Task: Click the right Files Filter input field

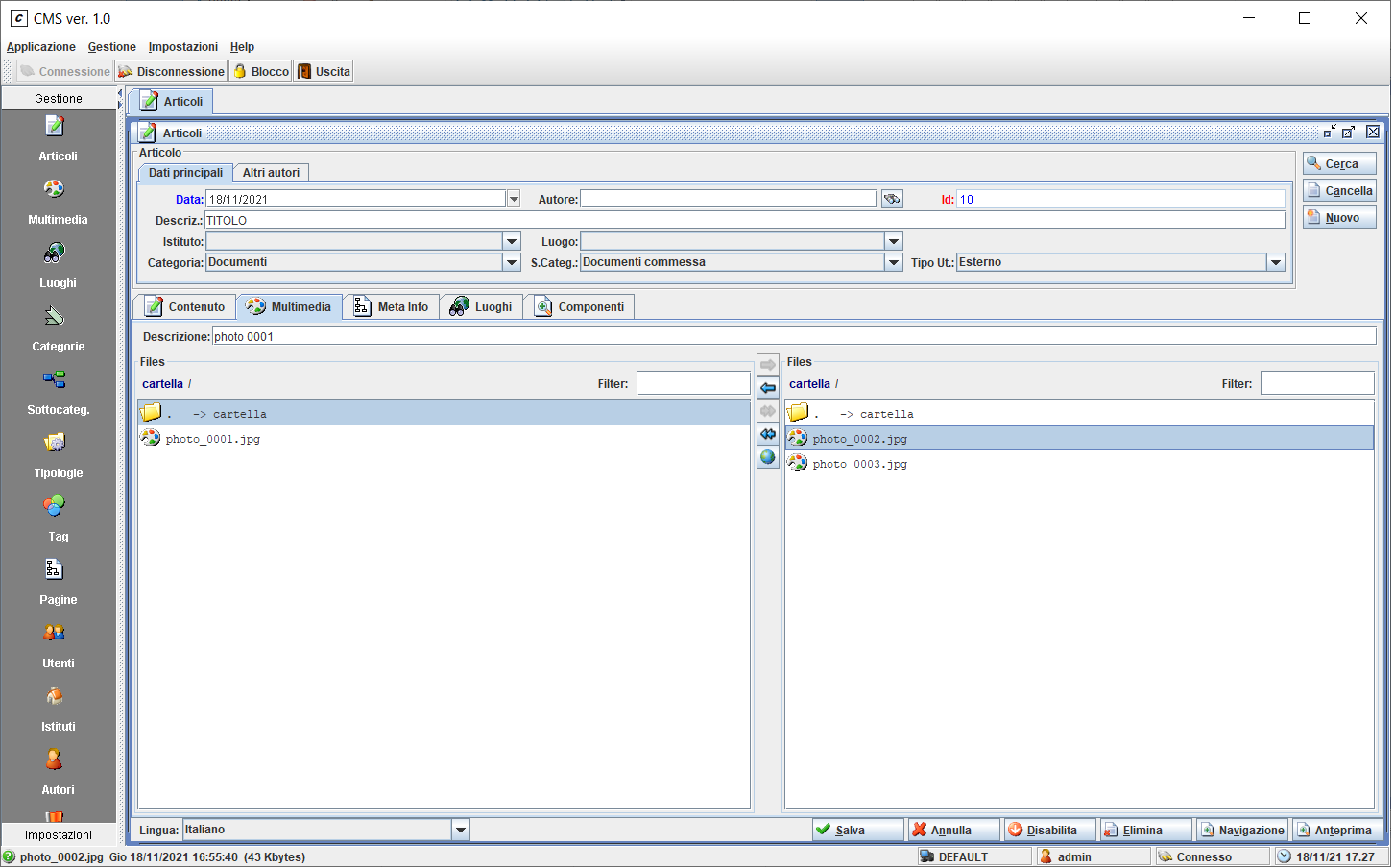Action: 1317,383
